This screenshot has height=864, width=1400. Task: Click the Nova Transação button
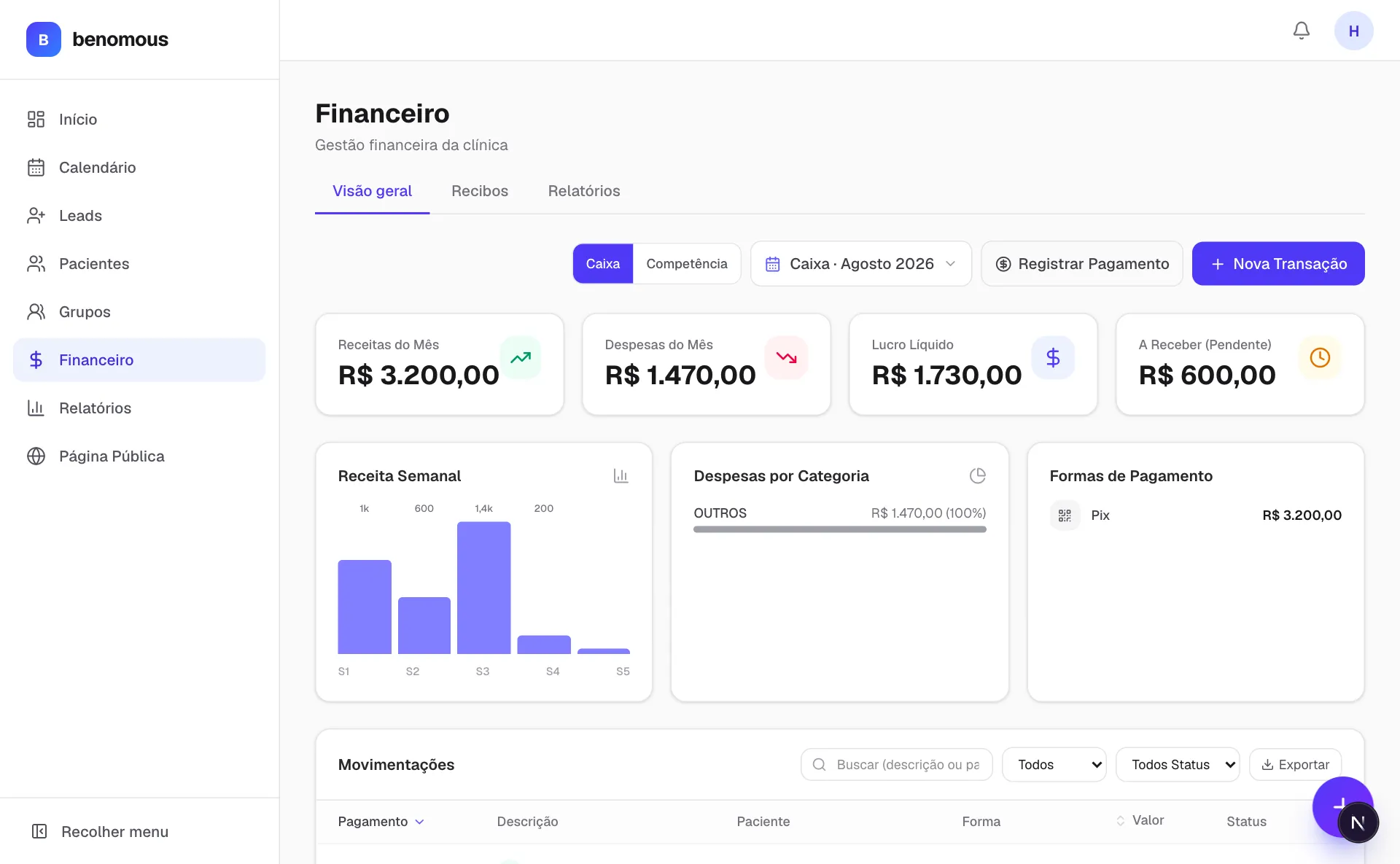(1278, 264)
